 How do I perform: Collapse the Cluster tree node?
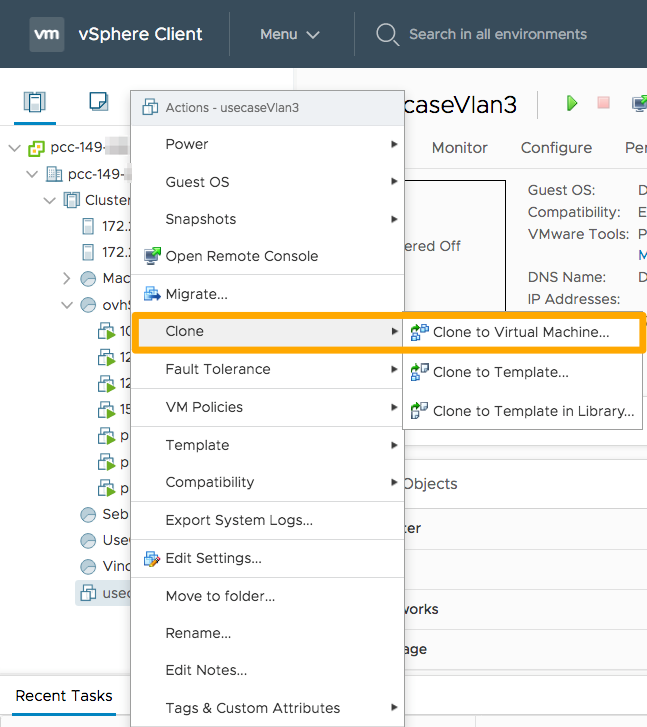[50, 200]
